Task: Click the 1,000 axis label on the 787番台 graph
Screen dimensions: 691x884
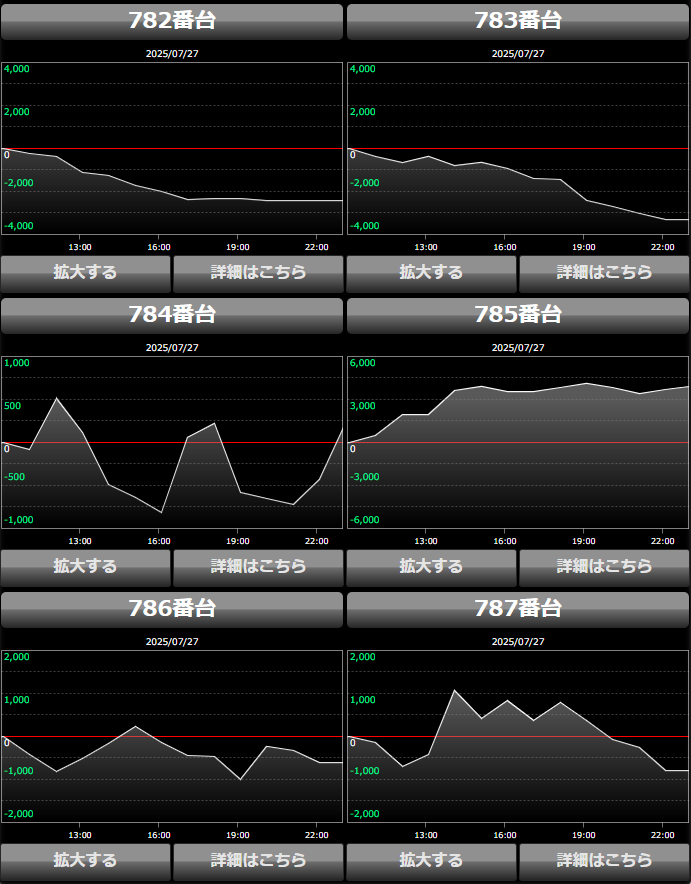Action: pyautogui.click(x=362, y=700)
